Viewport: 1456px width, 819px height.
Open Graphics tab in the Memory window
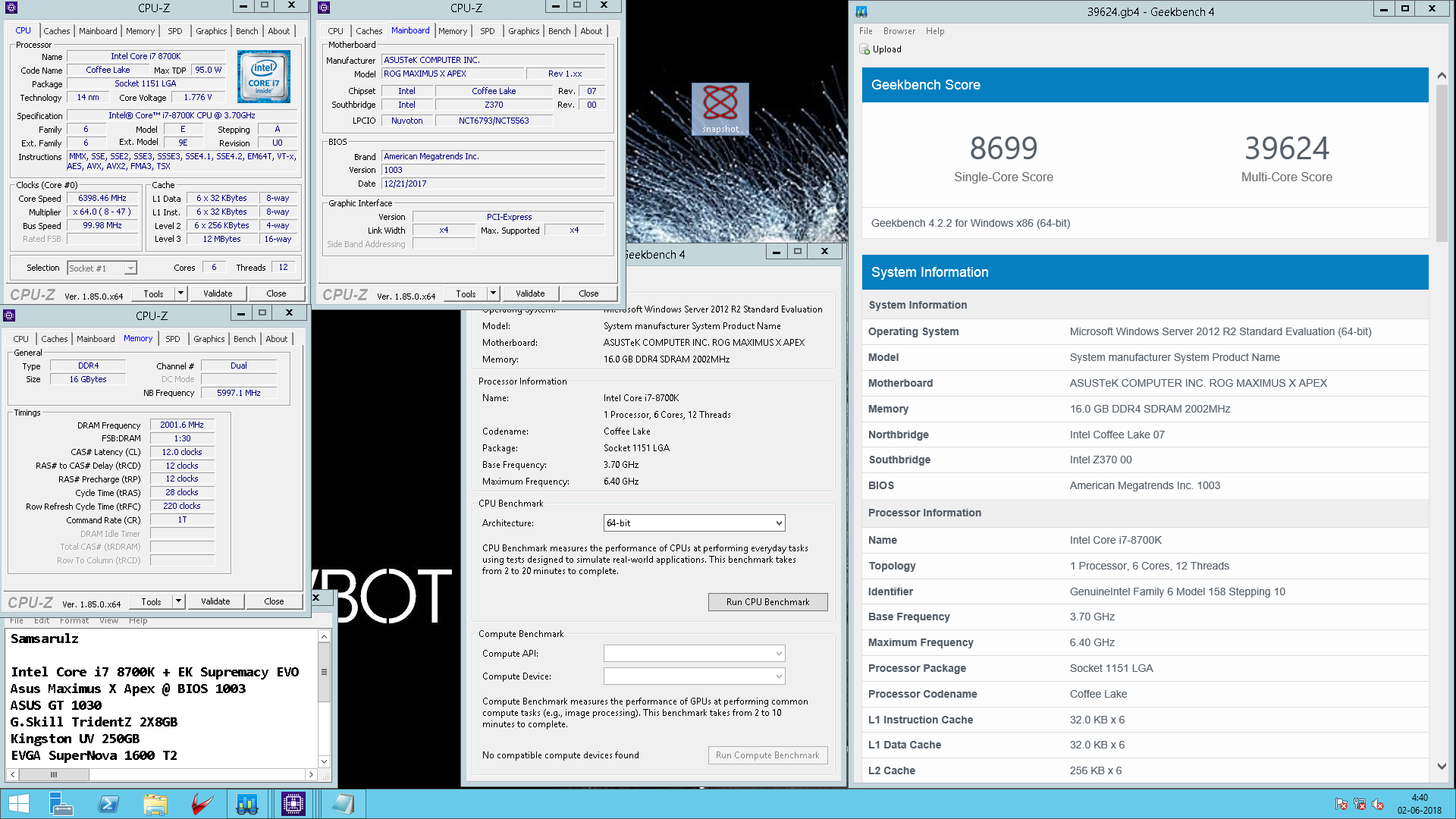209,339
